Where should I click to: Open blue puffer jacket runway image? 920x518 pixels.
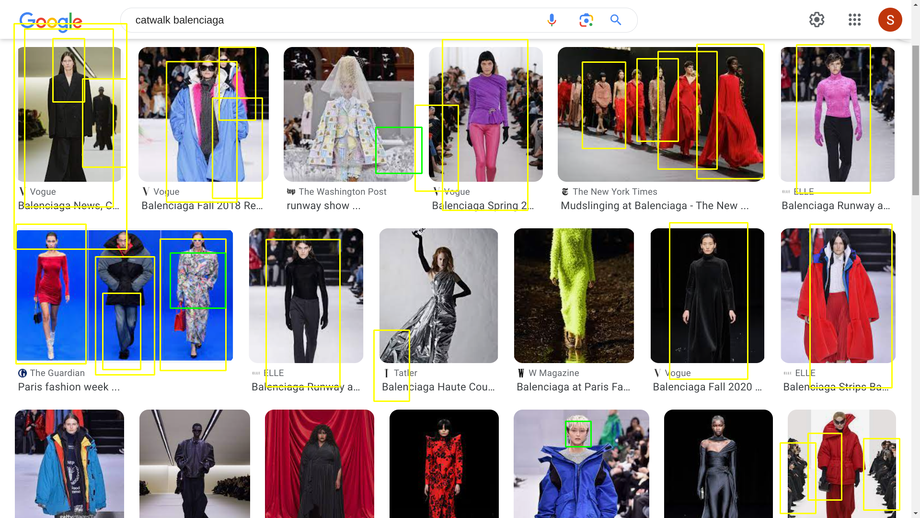[x=581, y=463]
